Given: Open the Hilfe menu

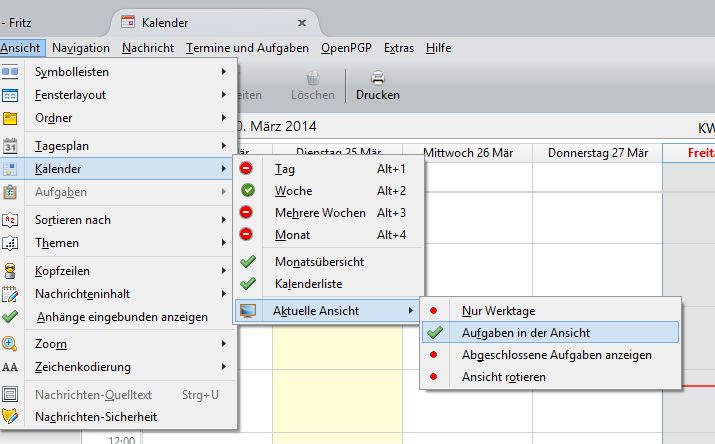Looking at the screenshot, I should tap(438, 48).
